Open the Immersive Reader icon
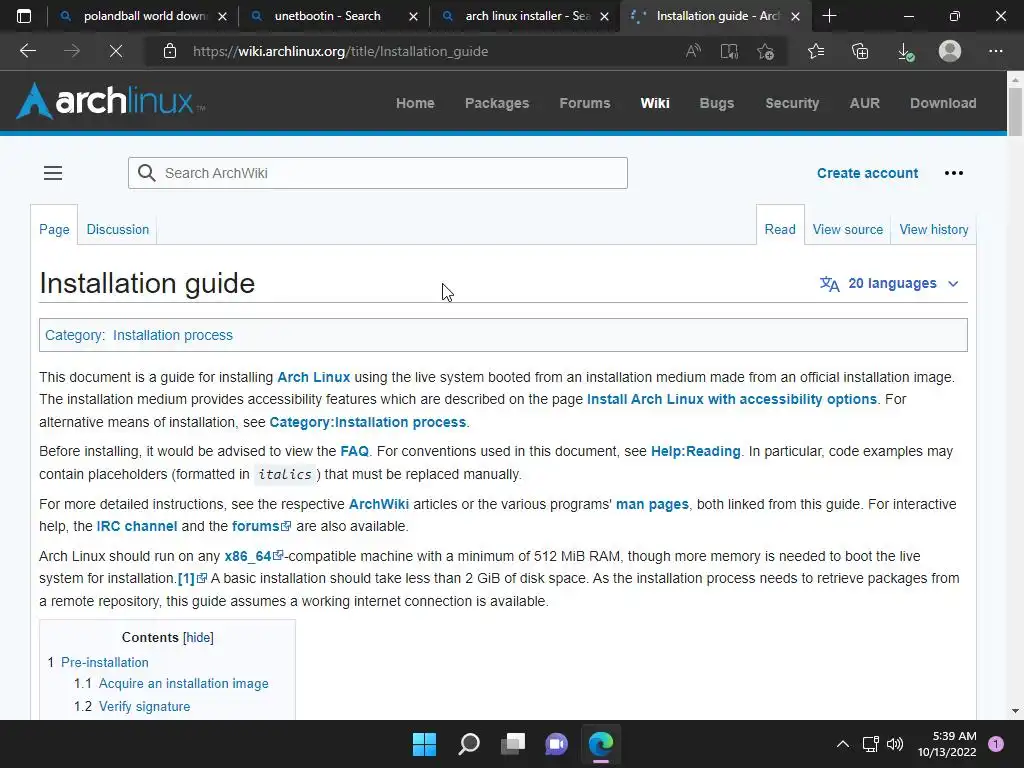This screenshot has width=1024, height=768. [x=729, y=51]
